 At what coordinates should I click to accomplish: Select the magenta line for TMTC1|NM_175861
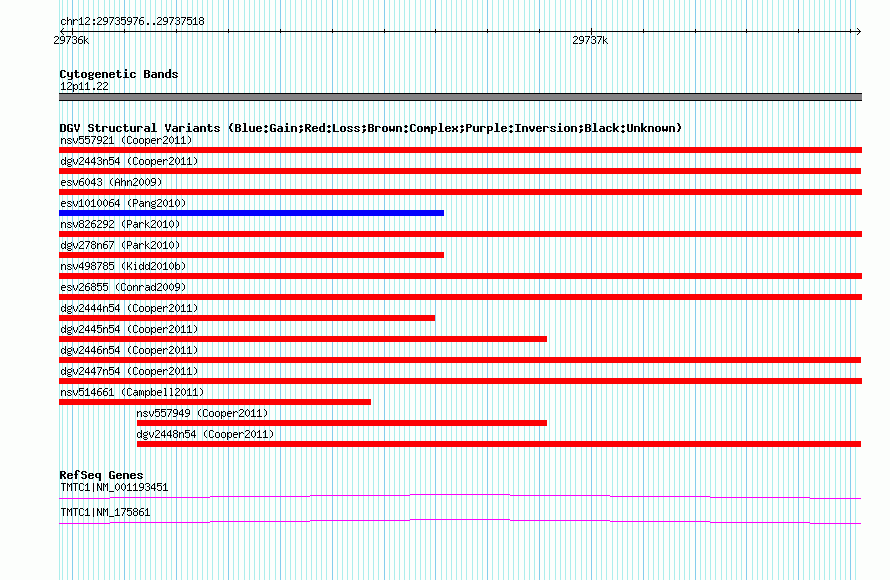point(460,522)
